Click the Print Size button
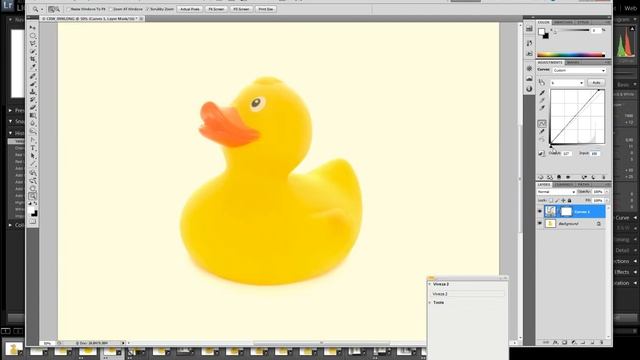 click(266, 9)
